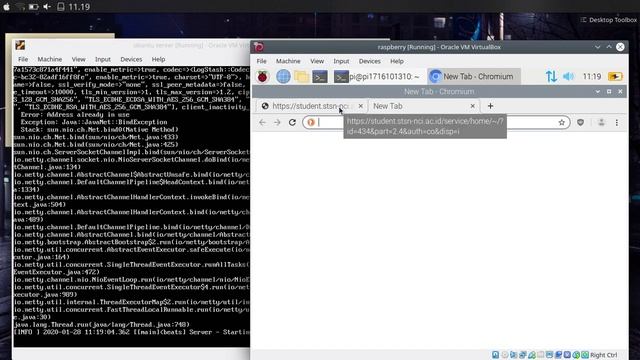This screenshot has width=640, height=360.
Task: Open Input menu in raspberry VirtualBox window
Action: click(x=341, y=61)
